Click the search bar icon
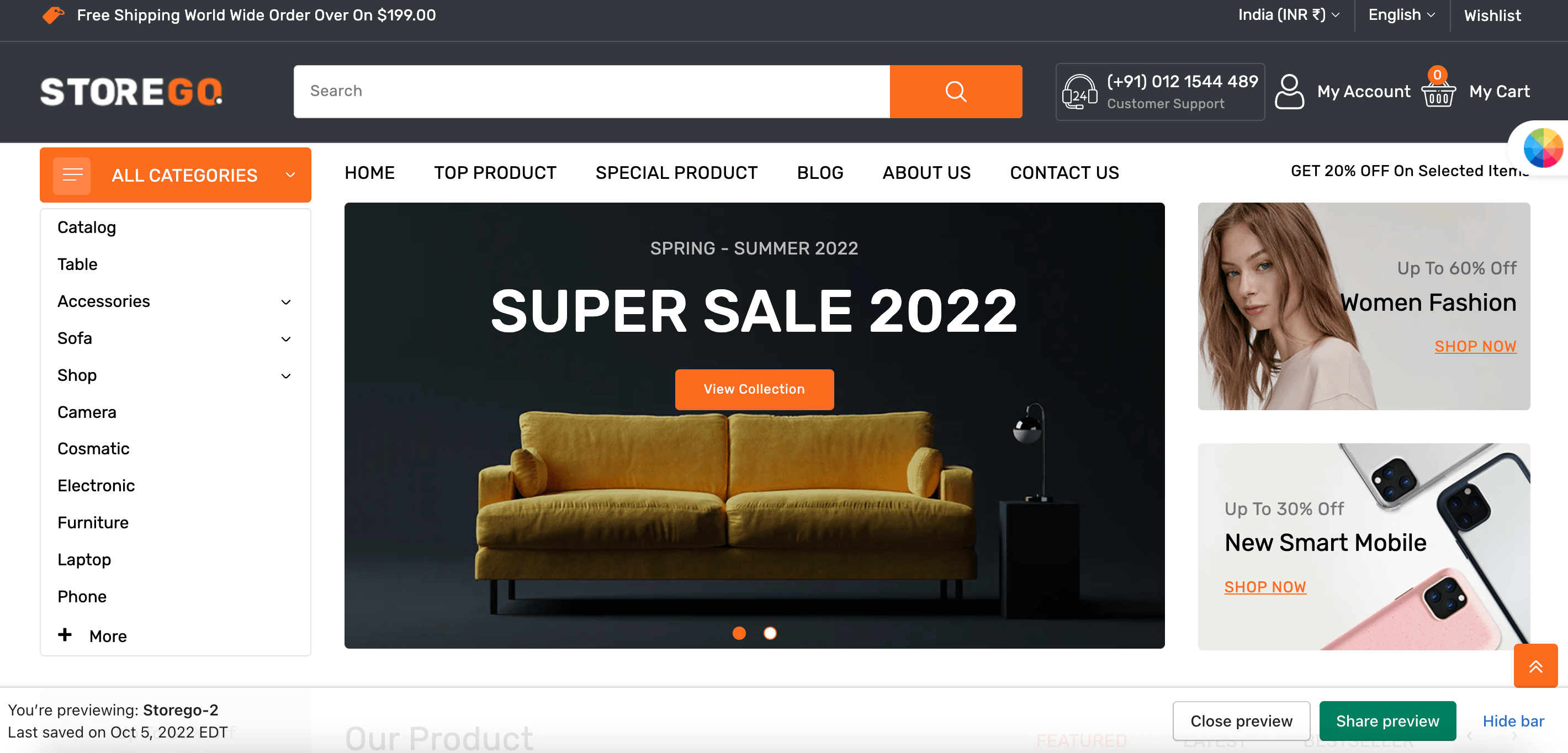This screenshot has width=1568, height=753. (x=956, y=90)
